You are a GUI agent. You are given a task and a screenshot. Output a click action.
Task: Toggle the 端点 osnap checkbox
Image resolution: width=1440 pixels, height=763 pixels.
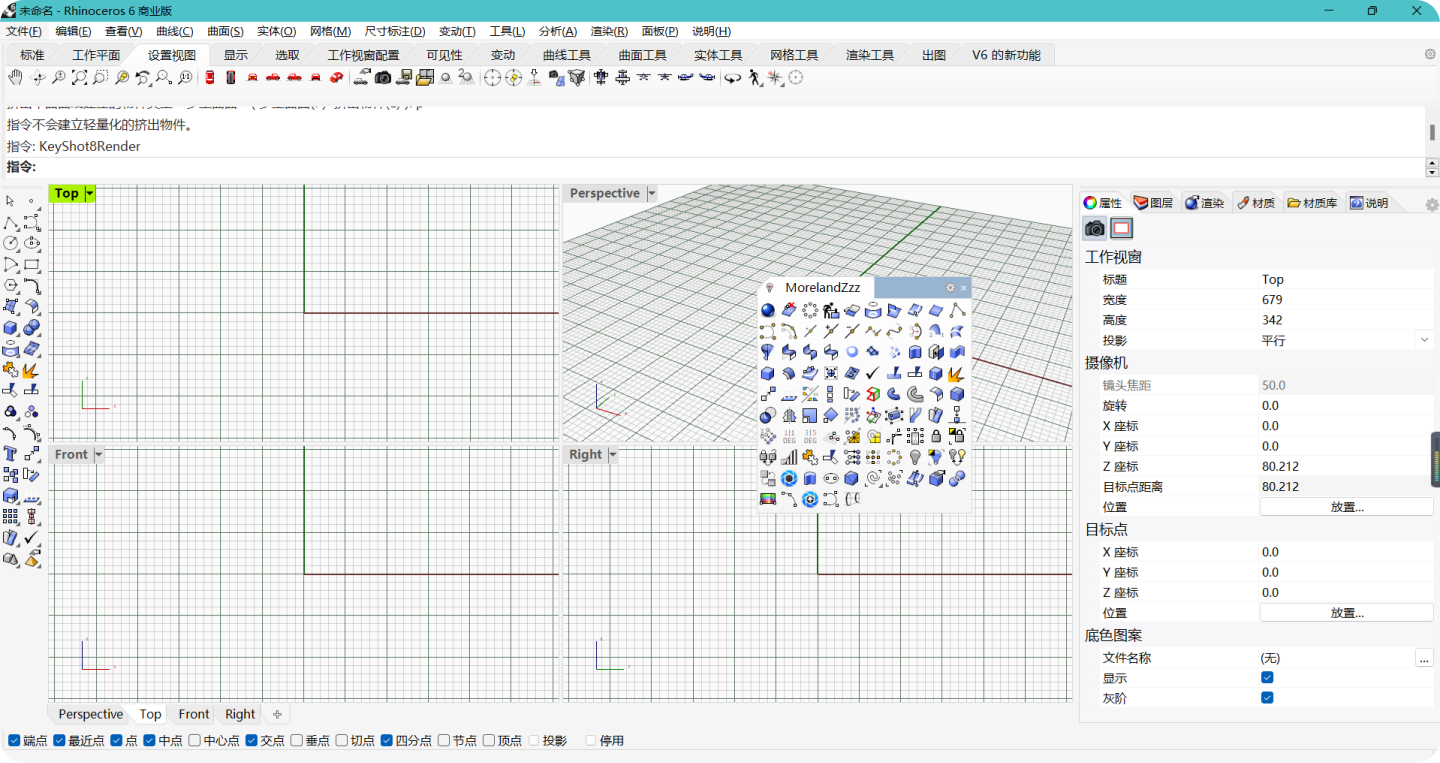tap(14, 741)
